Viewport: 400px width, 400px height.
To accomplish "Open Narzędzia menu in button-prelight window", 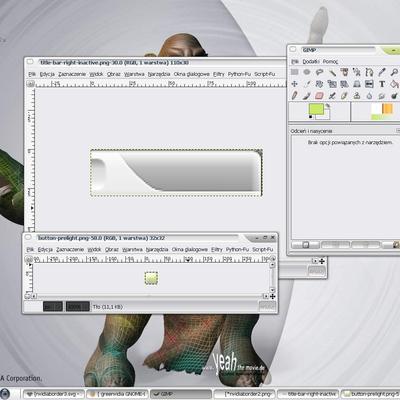I will 158,249.
